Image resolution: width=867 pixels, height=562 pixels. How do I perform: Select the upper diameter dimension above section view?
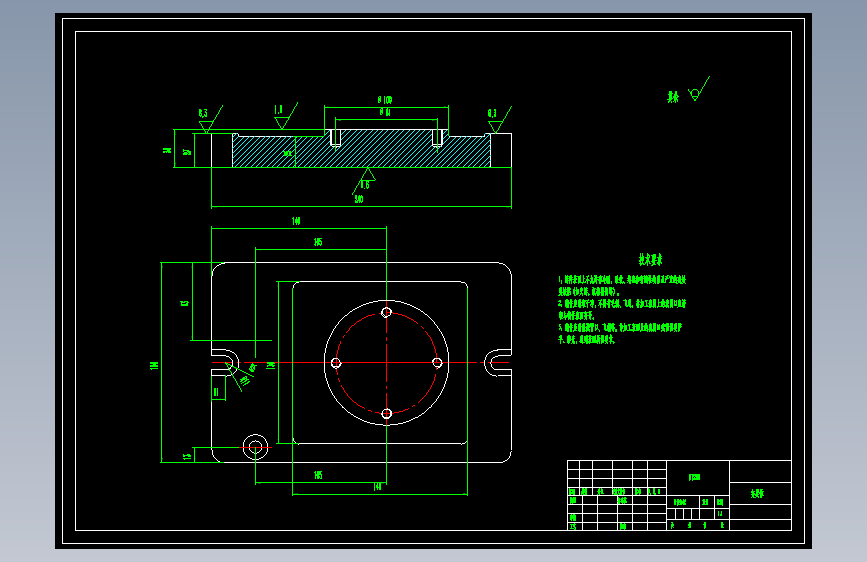point(385,100)
